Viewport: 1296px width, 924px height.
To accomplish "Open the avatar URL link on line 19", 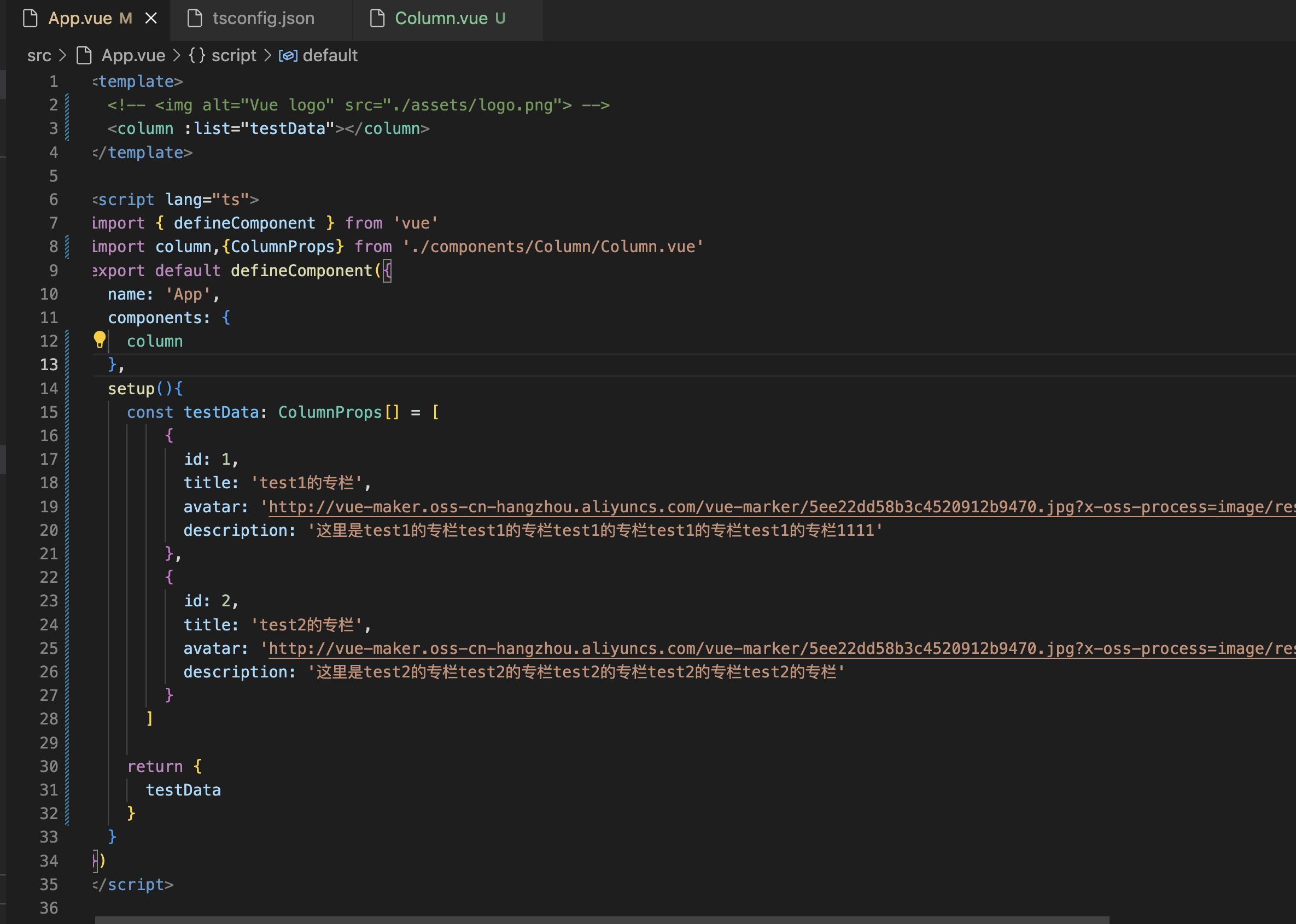I will point(781,507).
